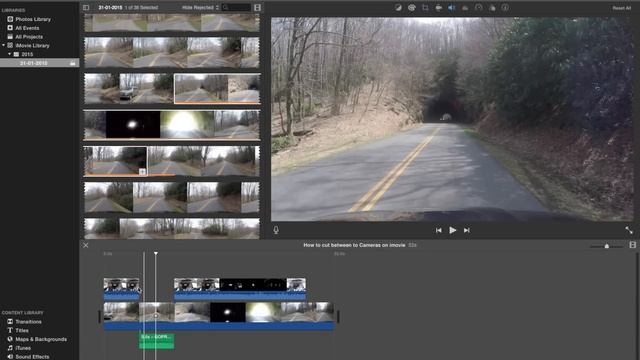Toggle the libraries sidebar visibility

click(x=86, y=7)
